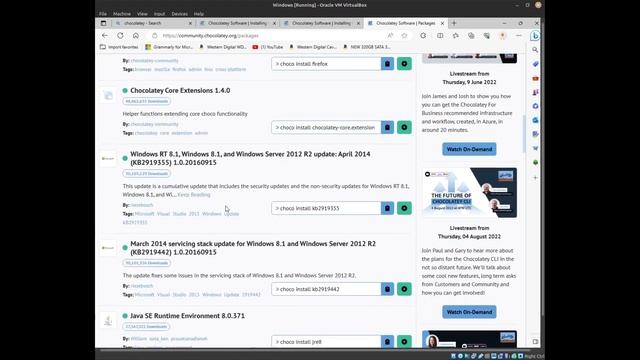
Task: Click the choco install firefox command field
Action: [326, 64]
